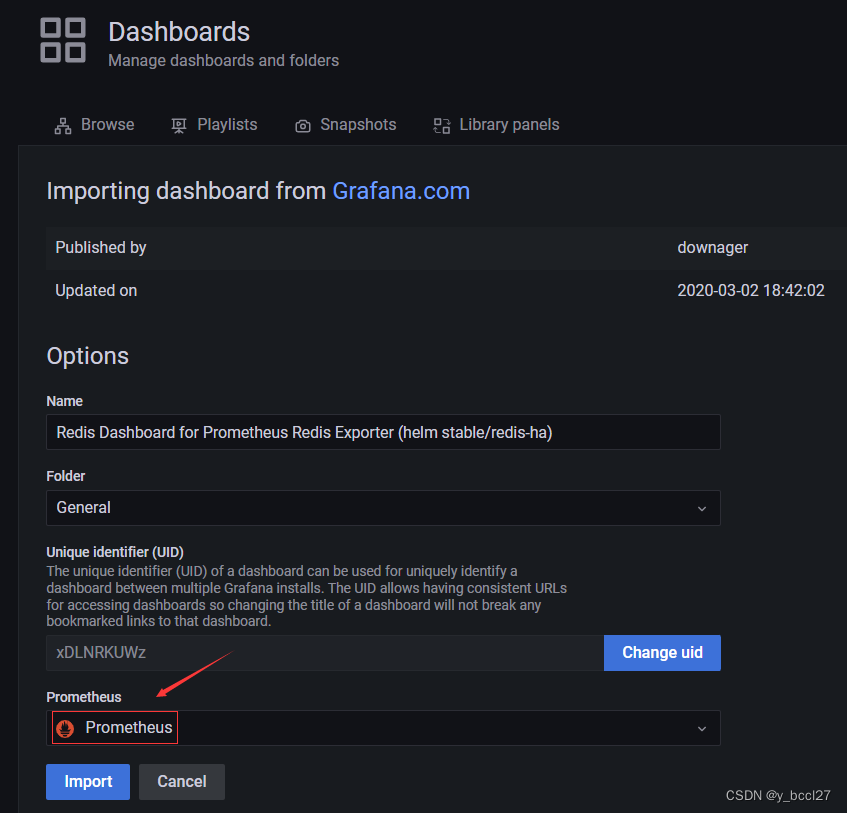
Task: Focus the dashboard Name input field
Action: pyautogui.click(x=384, y=432)
